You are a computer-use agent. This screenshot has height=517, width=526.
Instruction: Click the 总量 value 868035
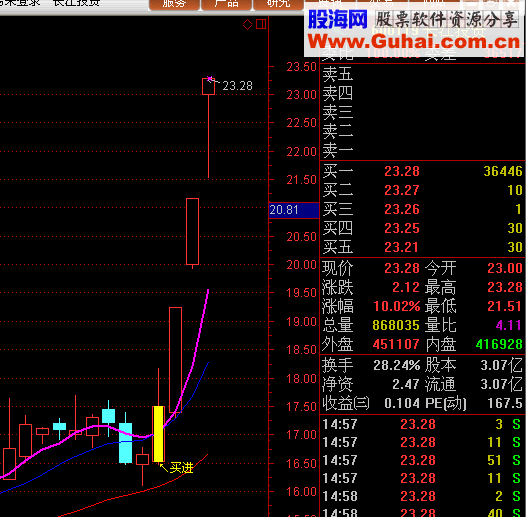[396, 325]
